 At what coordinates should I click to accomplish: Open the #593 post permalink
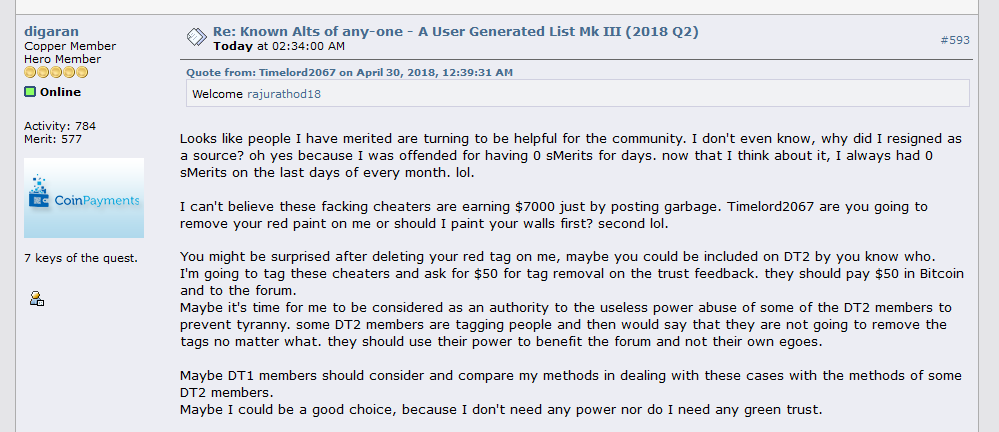[x=955, y=40]
